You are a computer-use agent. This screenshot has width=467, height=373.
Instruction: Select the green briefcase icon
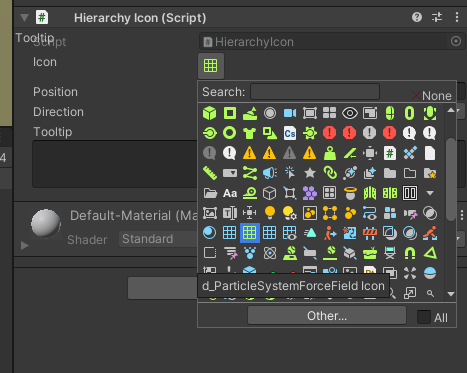tap(370, 253)
